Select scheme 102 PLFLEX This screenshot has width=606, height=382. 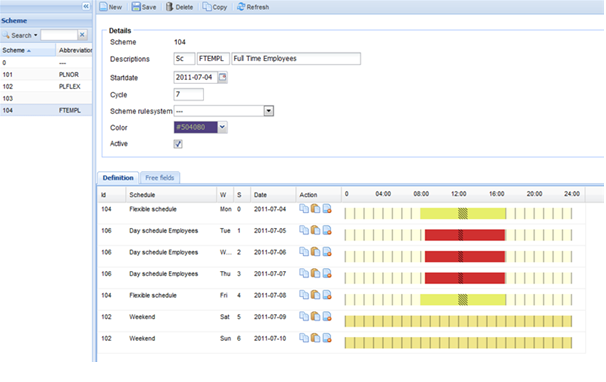46,87
